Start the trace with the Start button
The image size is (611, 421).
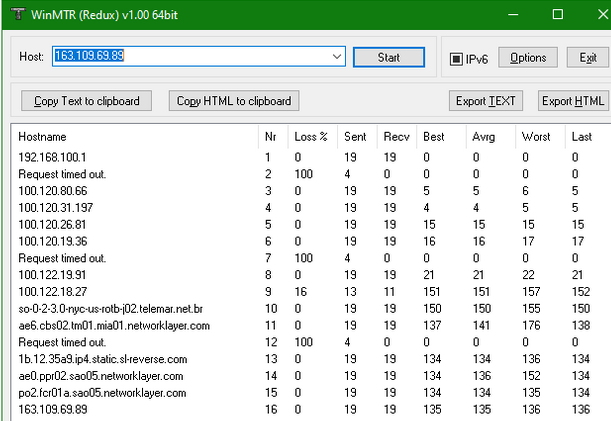pos(388,57)
